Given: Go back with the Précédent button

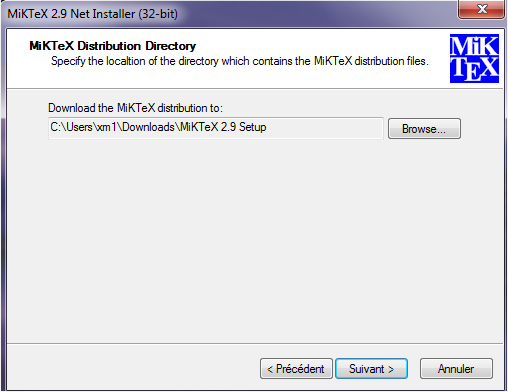Looking at the screenshot, I should [296, 369].
